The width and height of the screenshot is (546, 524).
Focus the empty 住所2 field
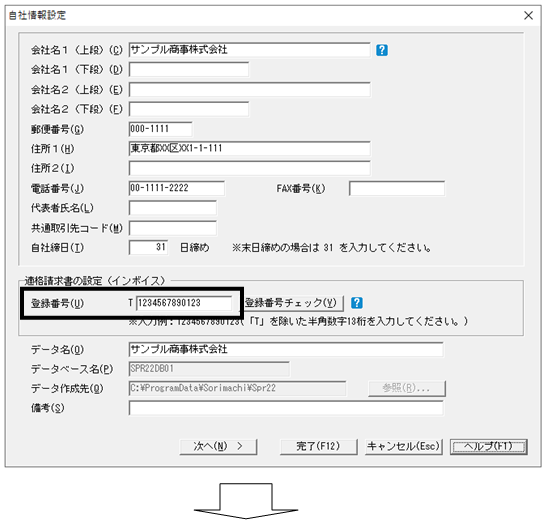tap(249, 168)
